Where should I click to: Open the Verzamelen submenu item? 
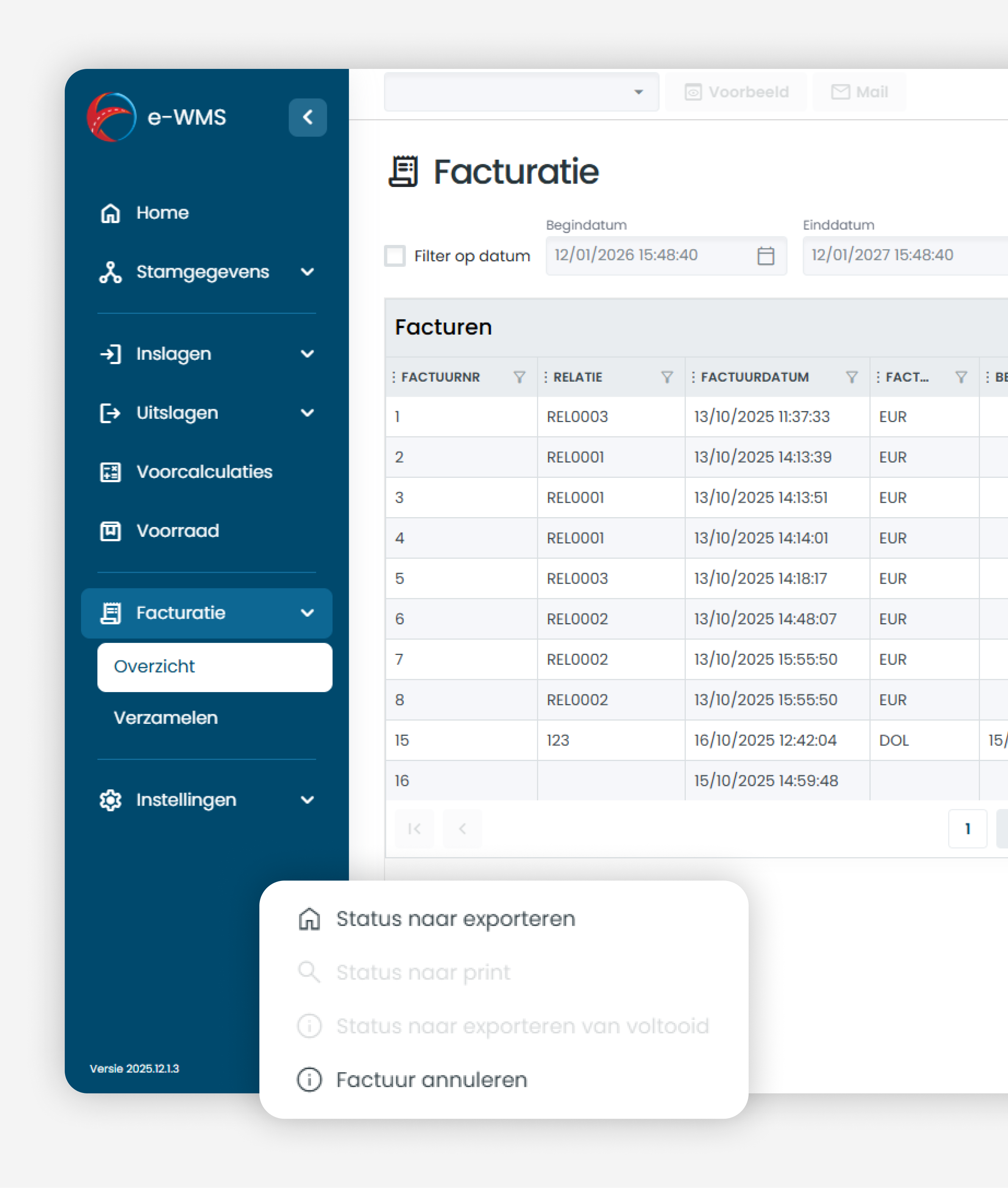pyautogui.click(x=166, y=717)
